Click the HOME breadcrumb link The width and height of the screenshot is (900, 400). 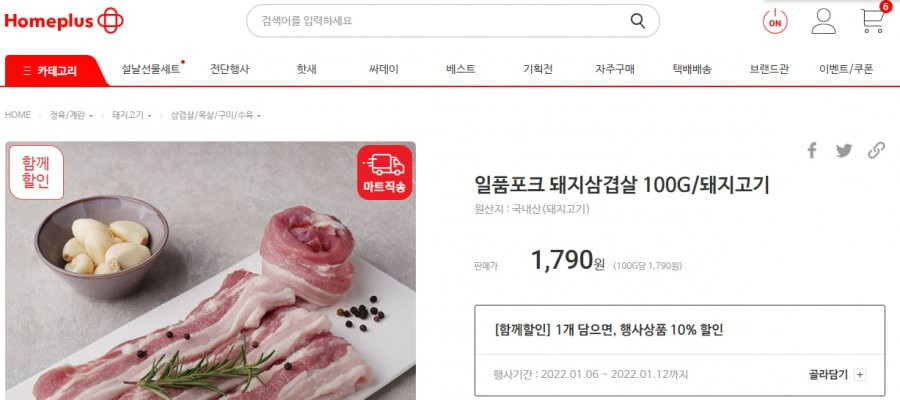pos(18,115)
